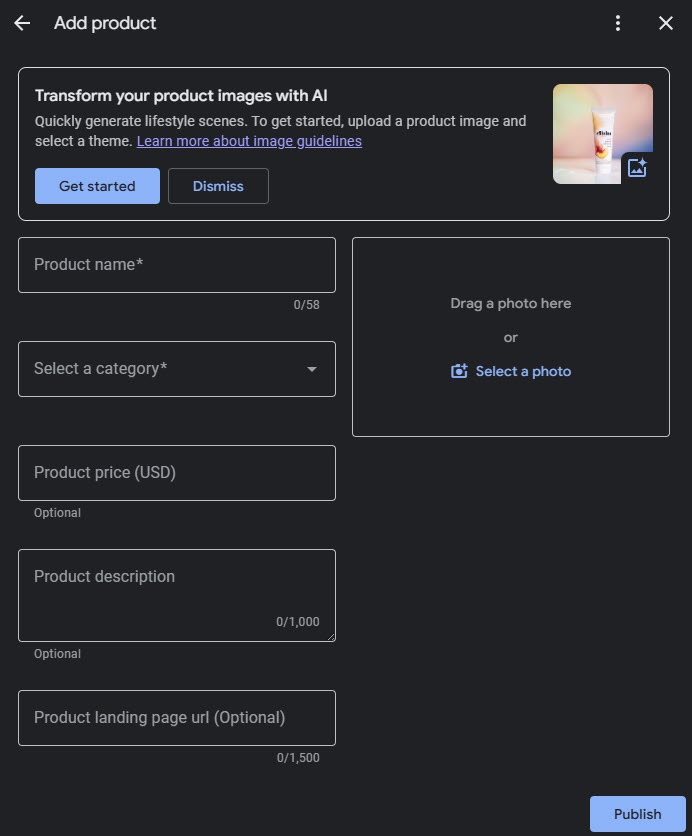Screen dimensions: 692x836
Task: Open Learn more about image guidelines link
Action: point(249,141)
